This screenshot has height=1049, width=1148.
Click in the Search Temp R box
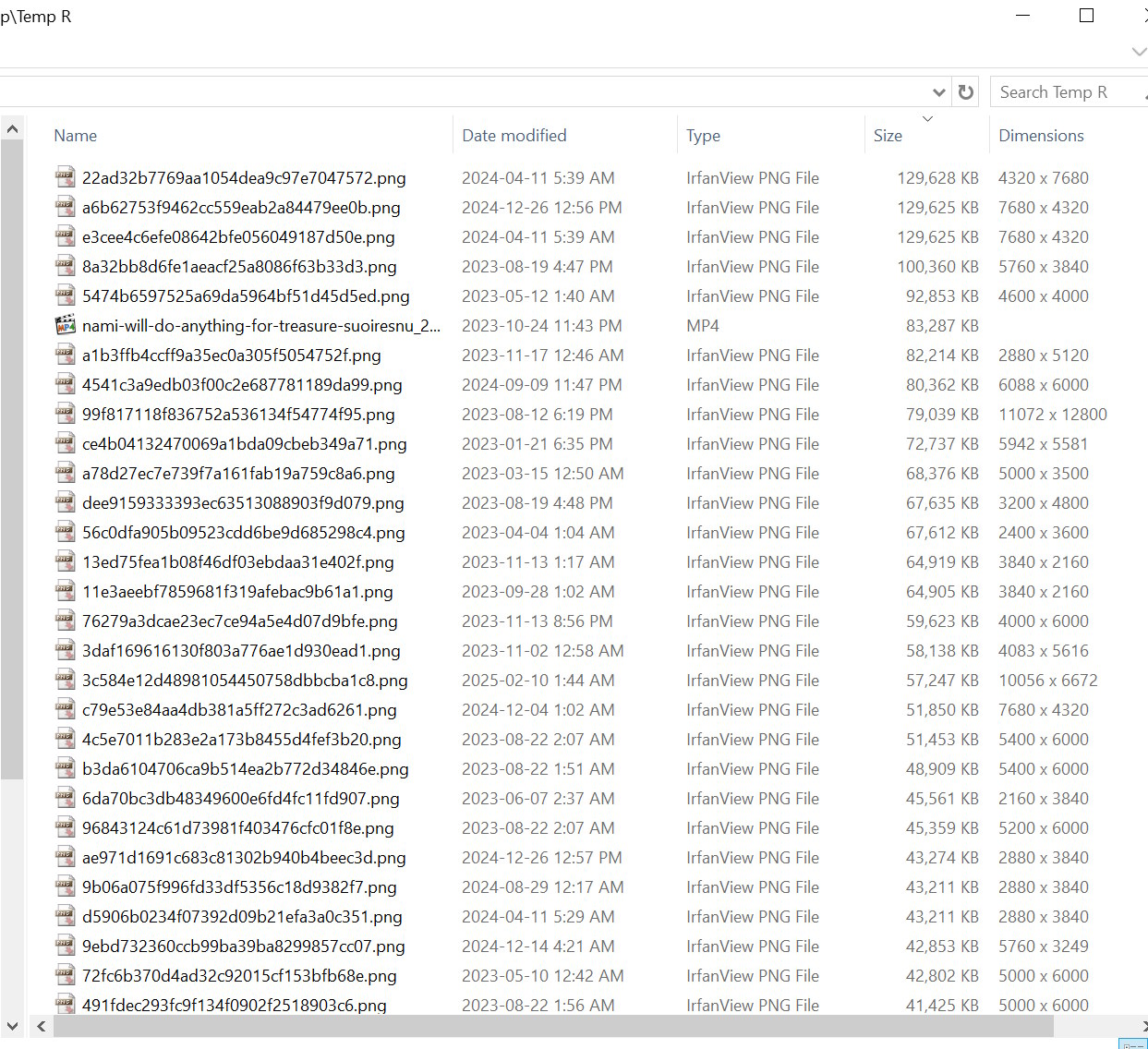(x=1069, y=92)
